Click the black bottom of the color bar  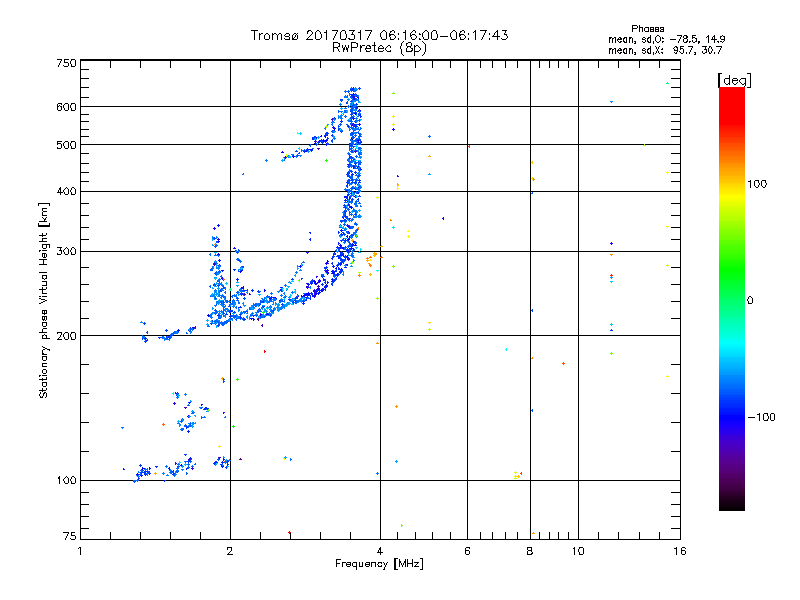coord(731,505)
